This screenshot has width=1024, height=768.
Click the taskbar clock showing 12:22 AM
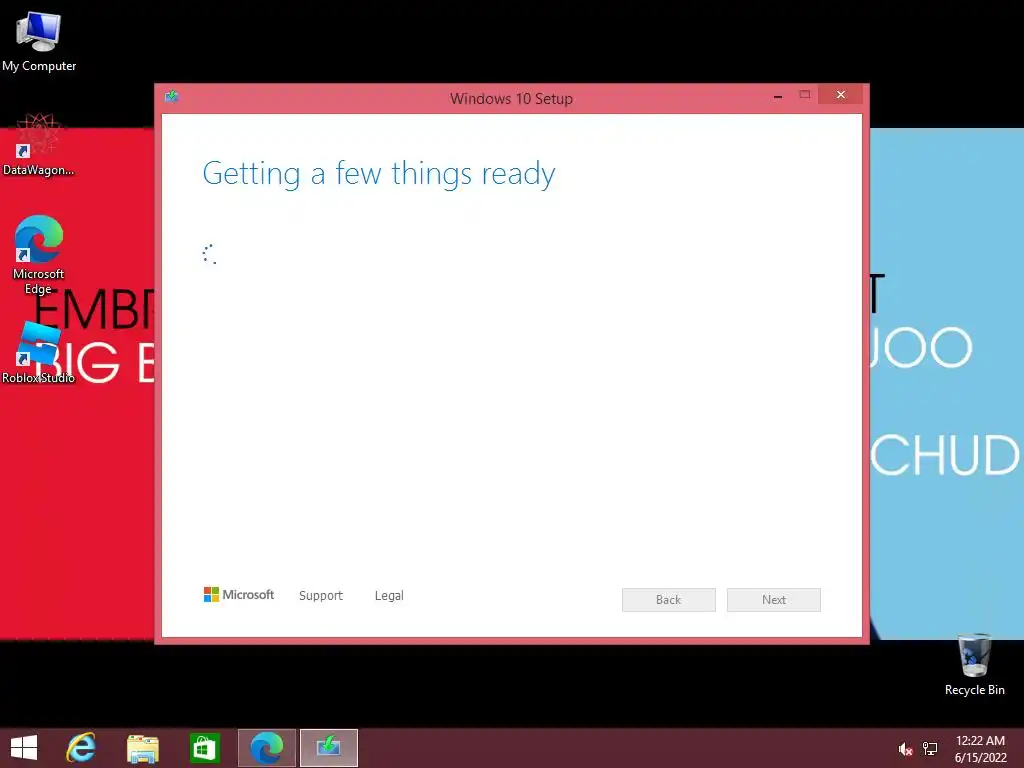click(980, 749)
